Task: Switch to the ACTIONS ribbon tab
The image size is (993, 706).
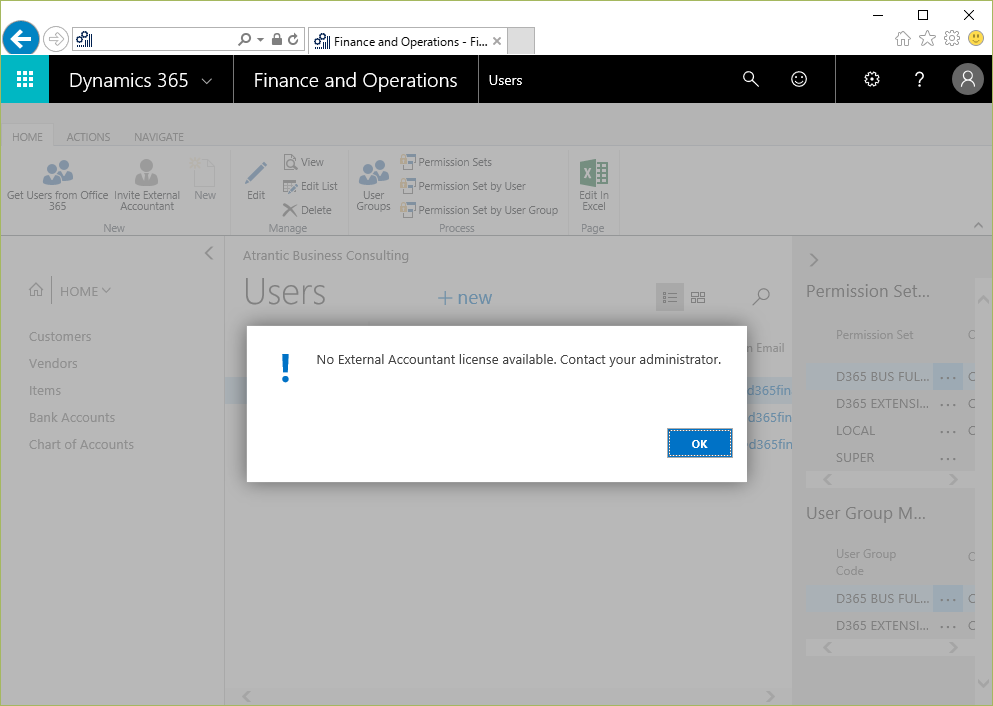Action: click(x=88, y=137)
